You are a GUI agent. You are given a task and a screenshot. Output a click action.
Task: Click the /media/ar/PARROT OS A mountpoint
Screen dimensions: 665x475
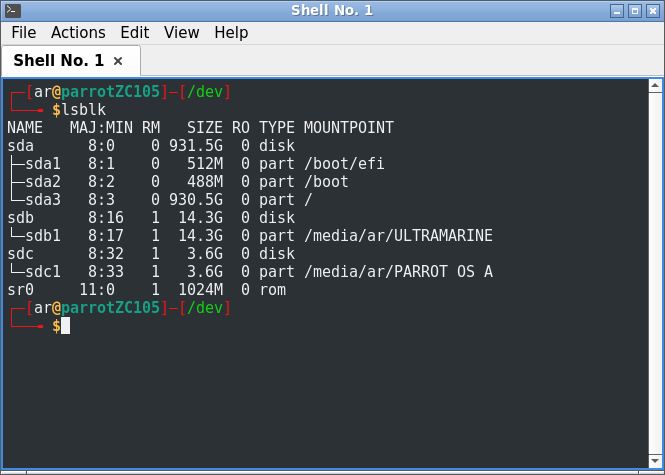click(398, 271)
